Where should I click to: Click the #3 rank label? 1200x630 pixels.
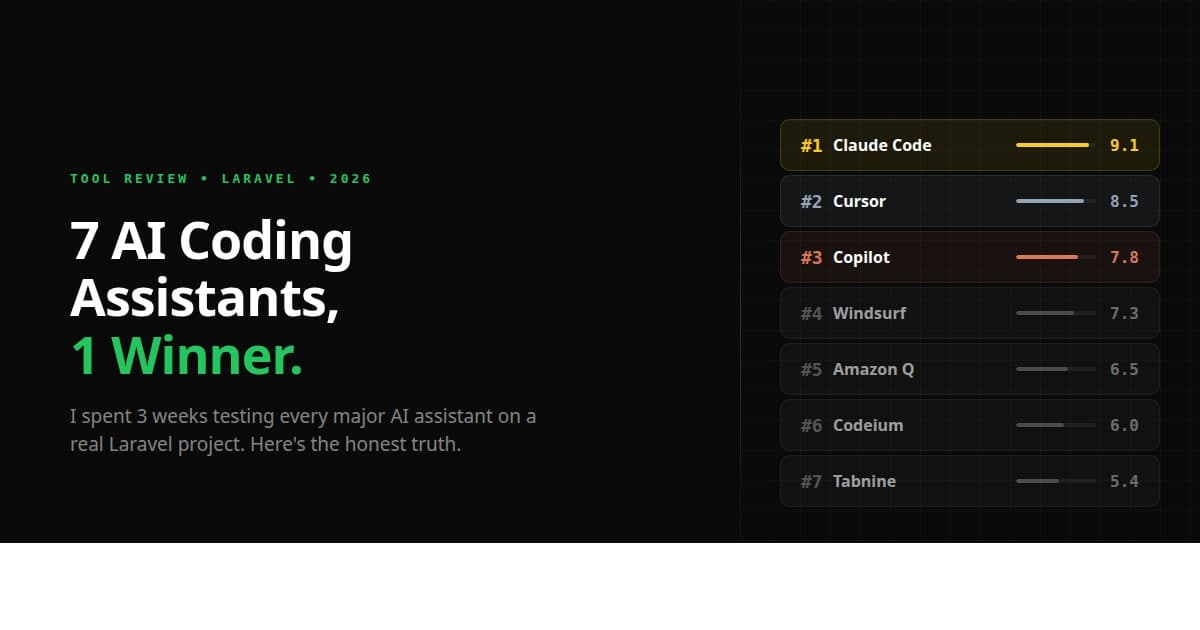(x=811, y=257)
